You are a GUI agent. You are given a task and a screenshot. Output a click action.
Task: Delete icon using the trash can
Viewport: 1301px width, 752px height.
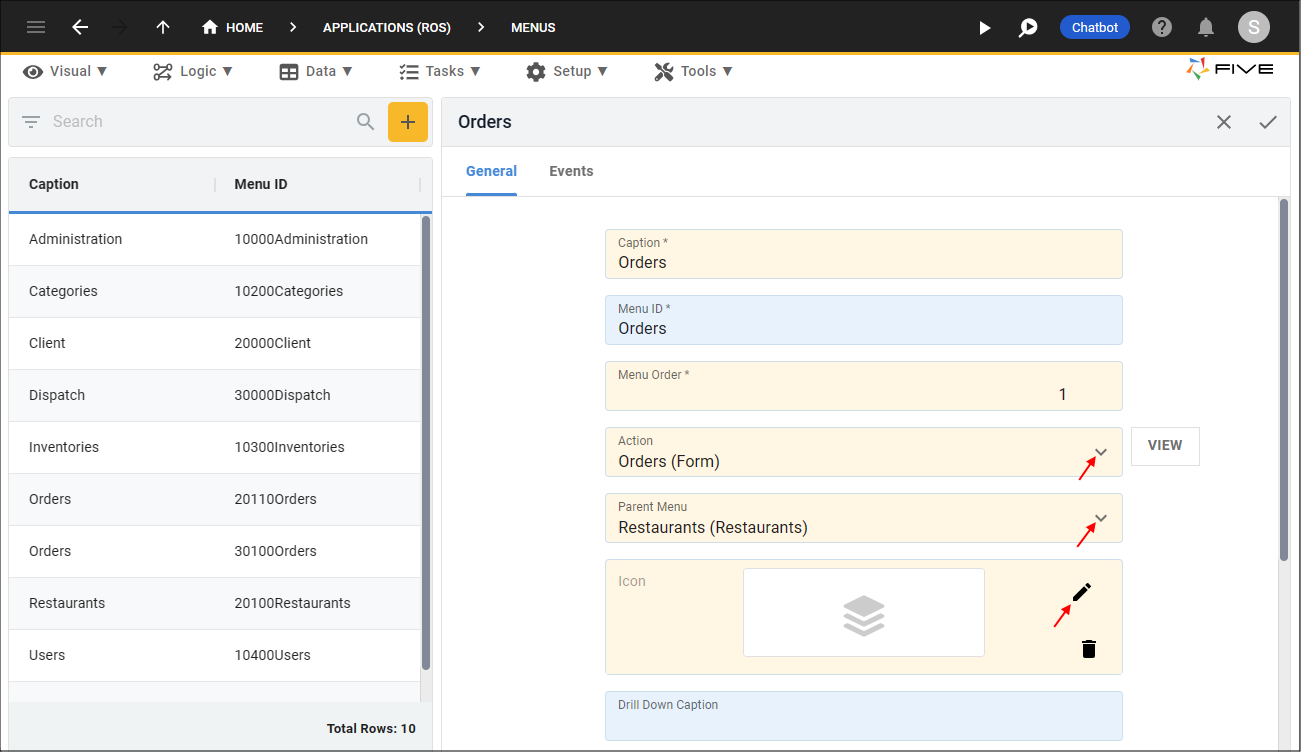[1089, 649]
